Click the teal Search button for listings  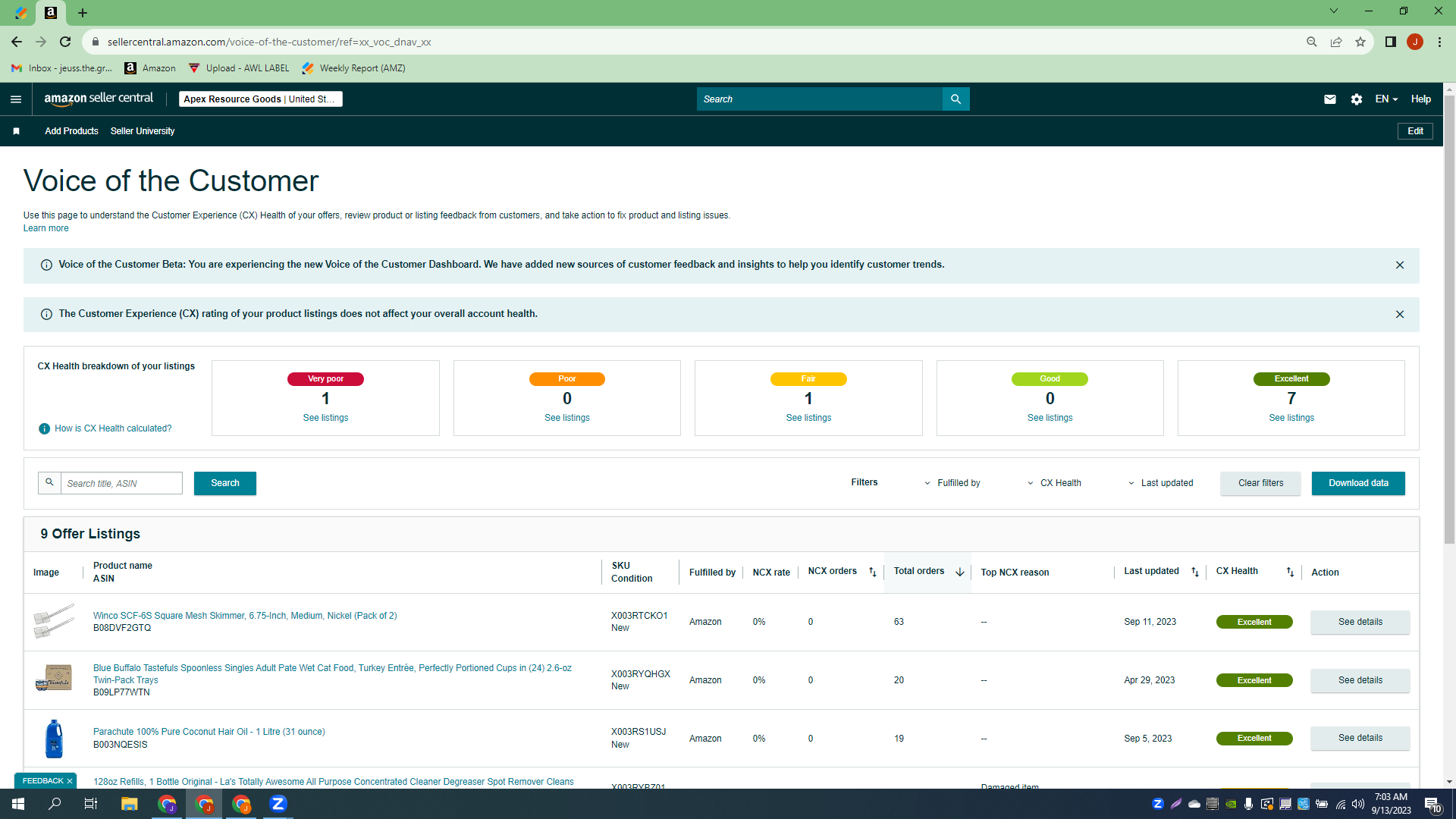coord(225,484)
